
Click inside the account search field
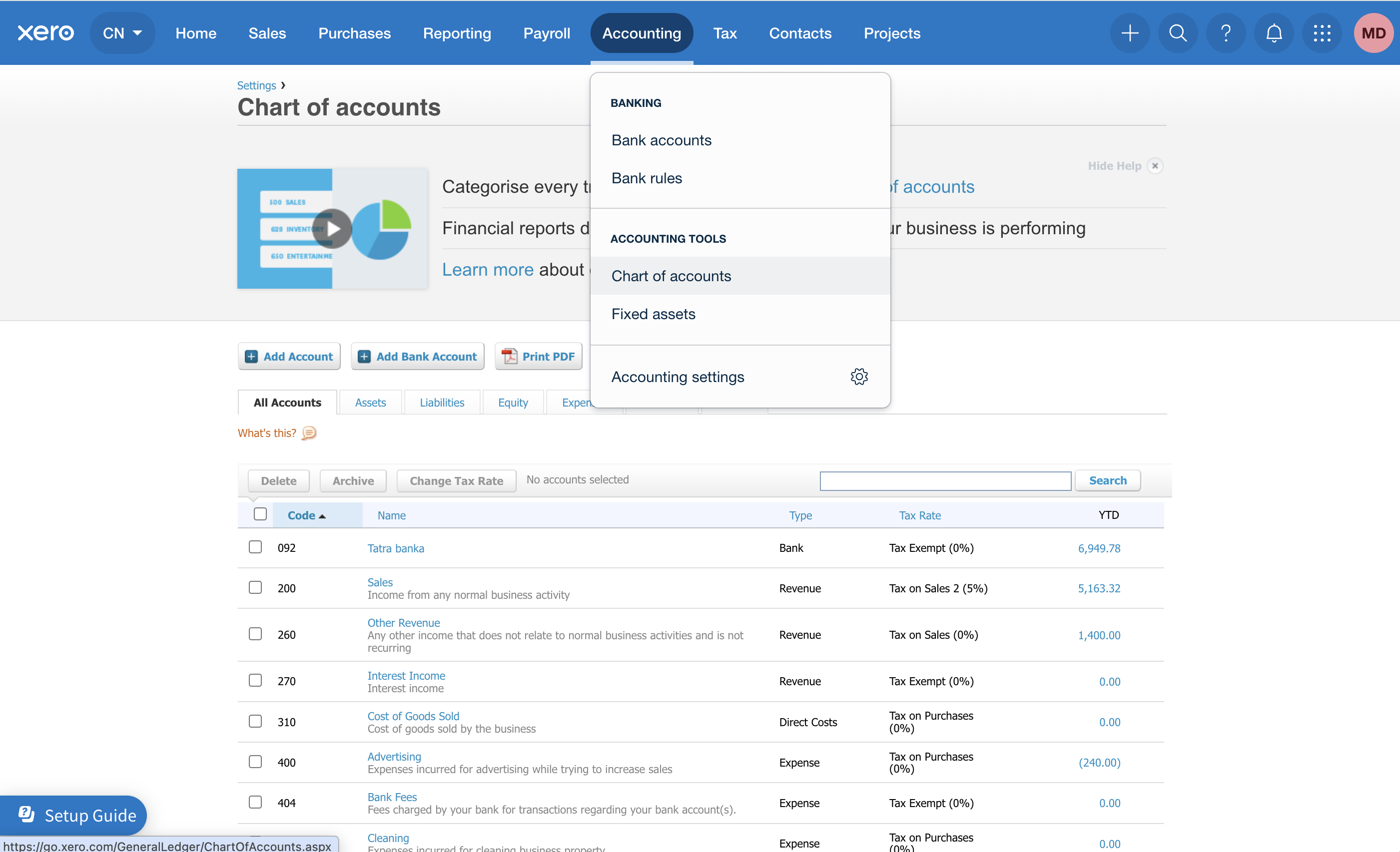pos(945,480)
